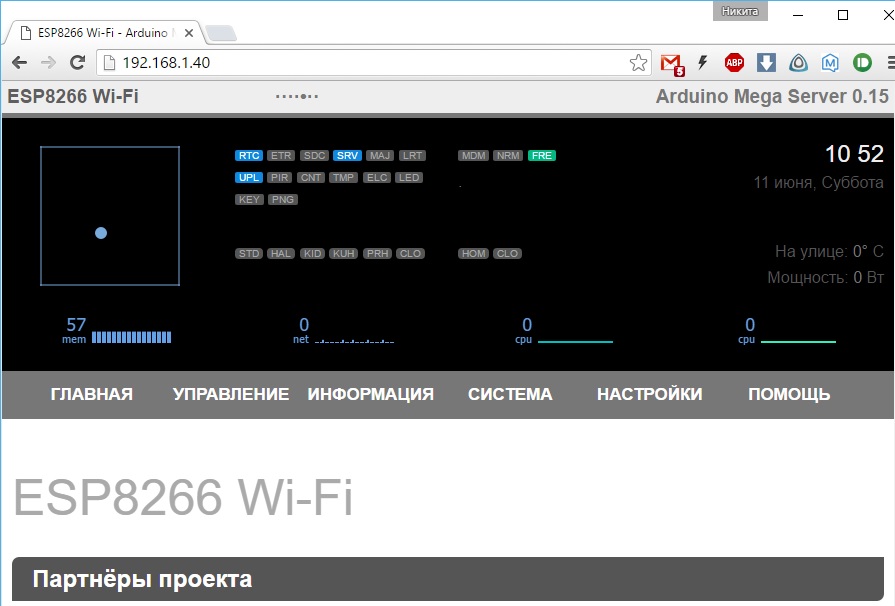The width and height of the screenshot is (895, 606).
Task: Click the KID room badge
Action: [312, 254]
